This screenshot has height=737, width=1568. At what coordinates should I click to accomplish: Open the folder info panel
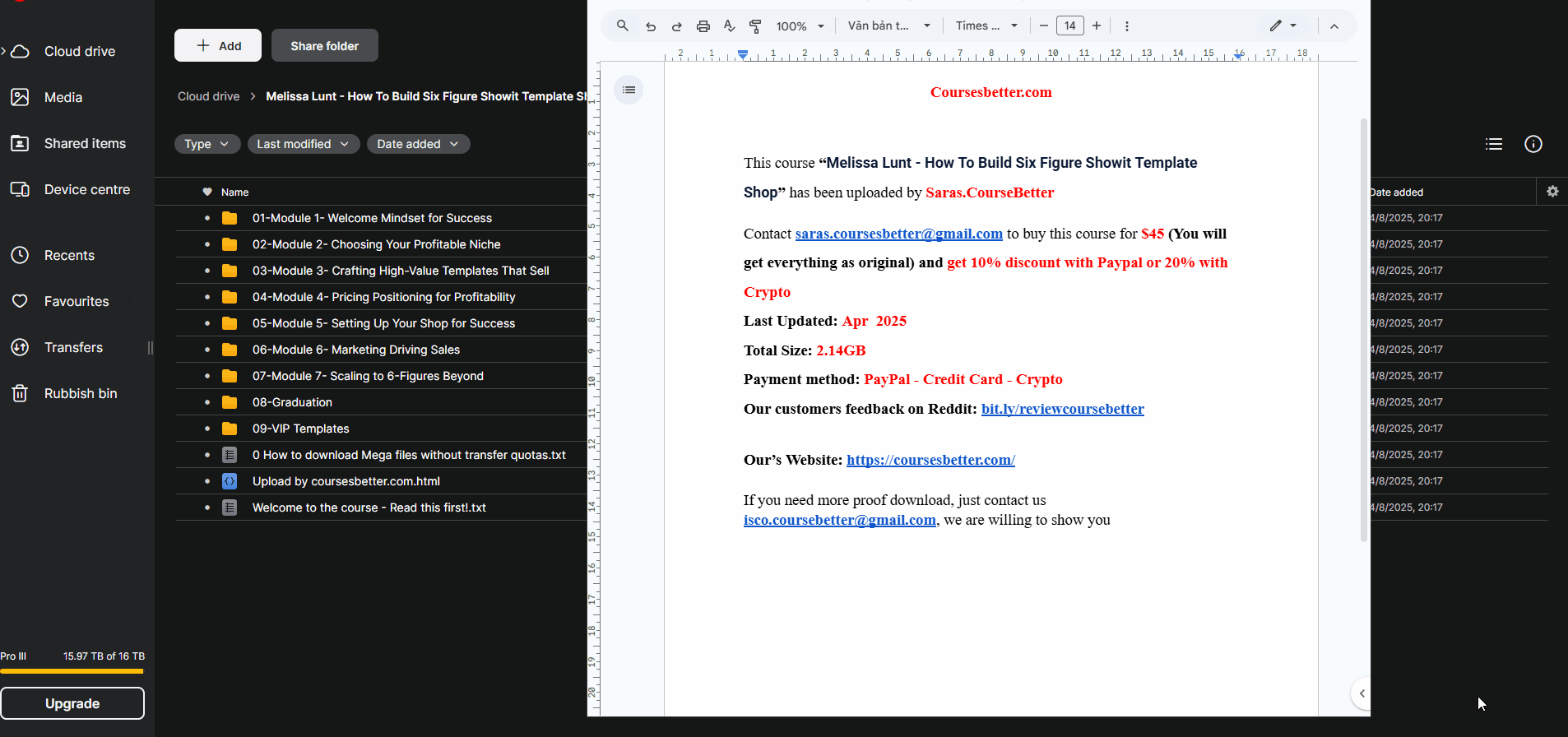click(x=1533, y=144)
